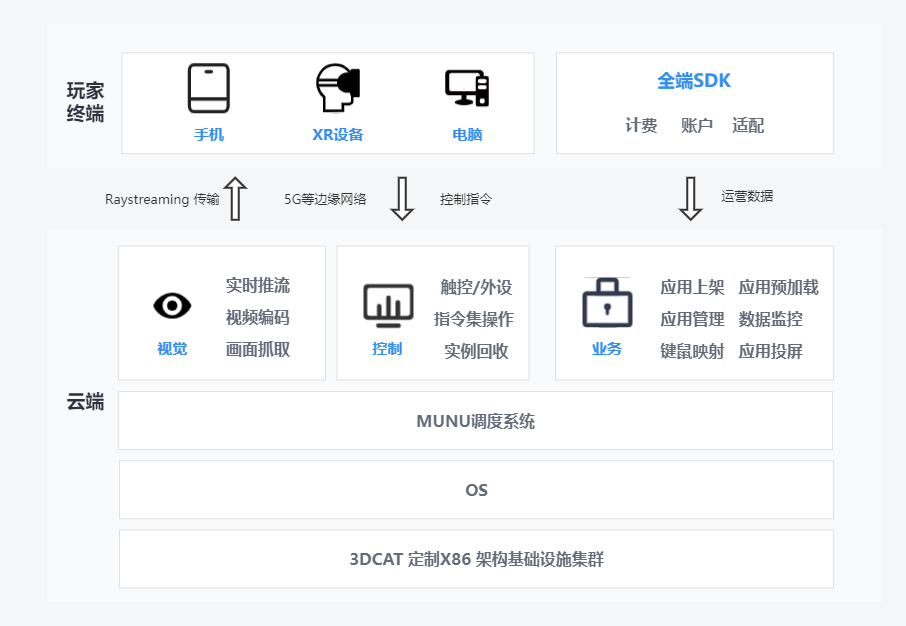
Task: Click the Raystreaming 传输 text
Action: coord(162,199)
